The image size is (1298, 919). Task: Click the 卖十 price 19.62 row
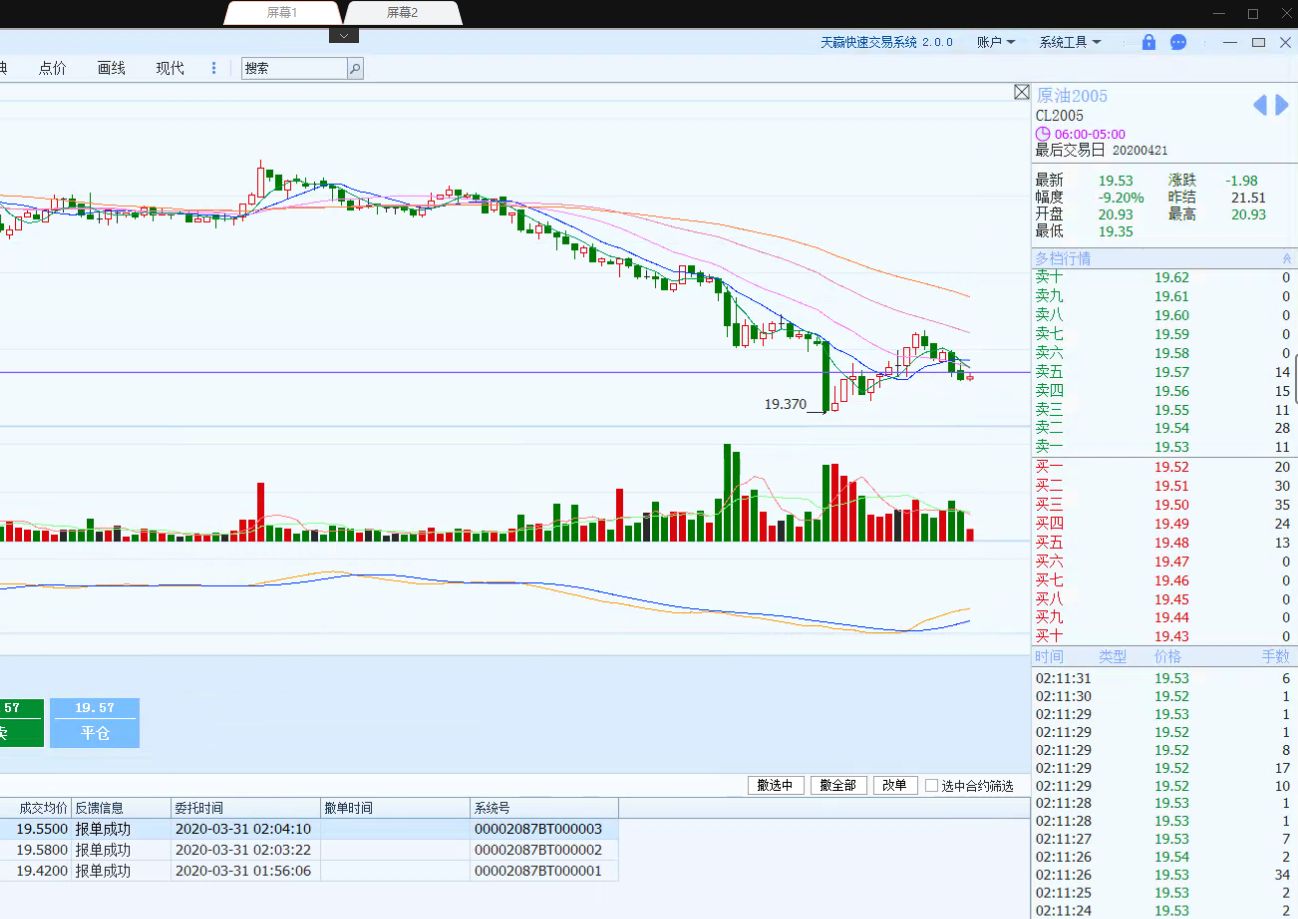pos(1164,277)
